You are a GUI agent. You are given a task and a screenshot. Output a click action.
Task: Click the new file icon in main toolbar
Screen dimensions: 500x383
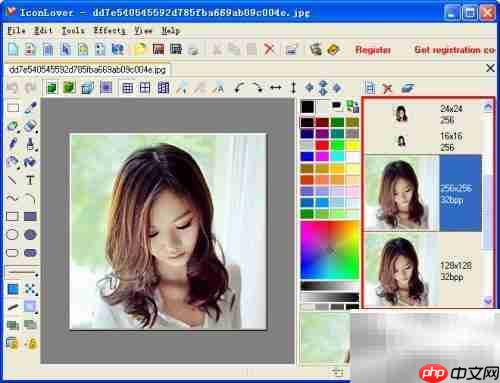[x=13, y=49]
